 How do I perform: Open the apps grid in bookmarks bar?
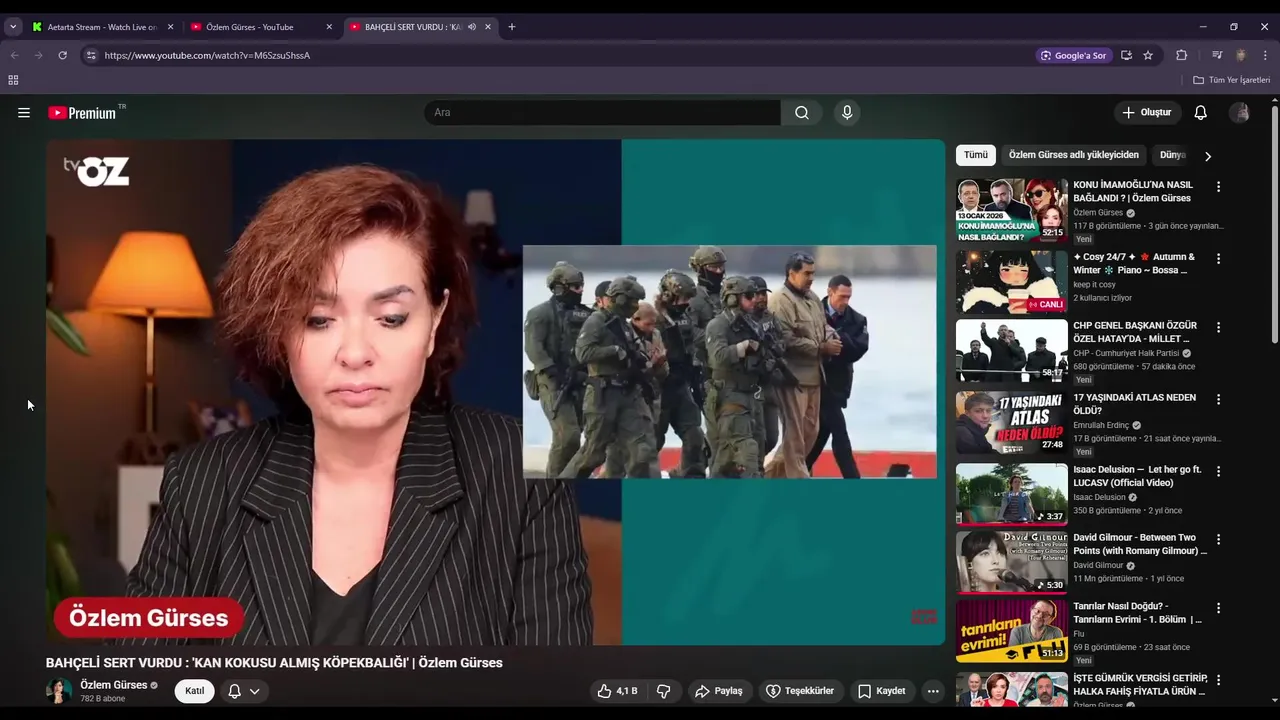coord(13,80)
